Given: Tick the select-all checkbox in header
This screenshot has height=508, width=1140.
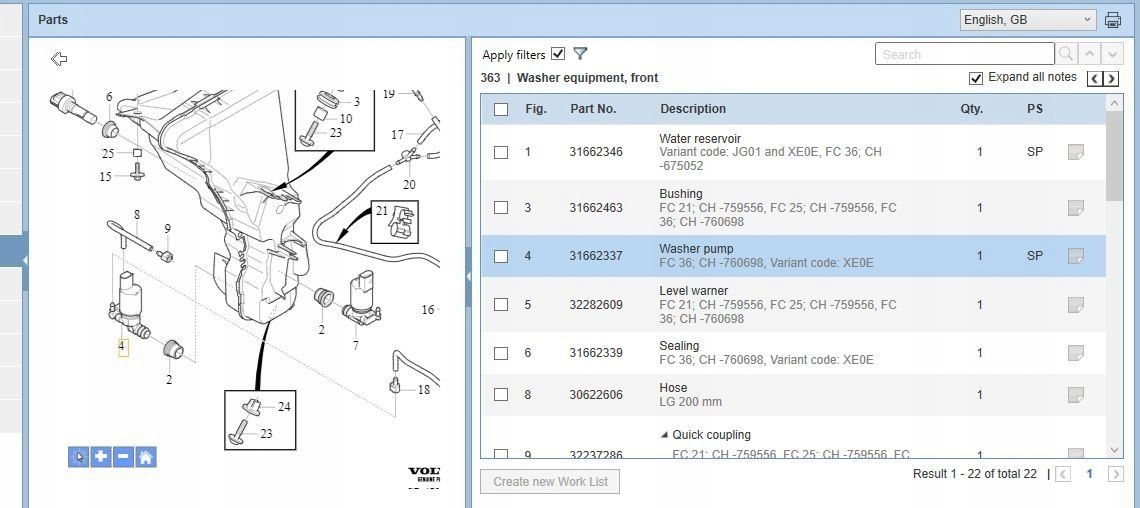Looking at the screenshot, I should pyautogui.click(x=501, y=109).
